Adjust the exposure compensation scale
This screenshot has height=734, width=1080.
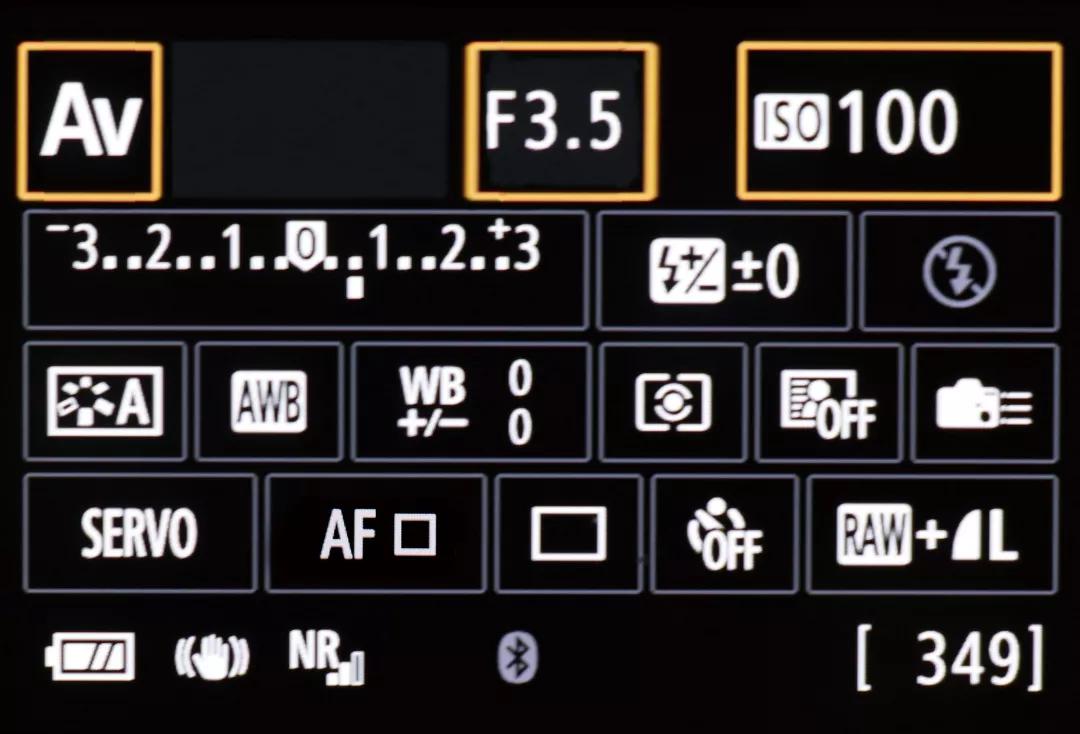point(306,271)
